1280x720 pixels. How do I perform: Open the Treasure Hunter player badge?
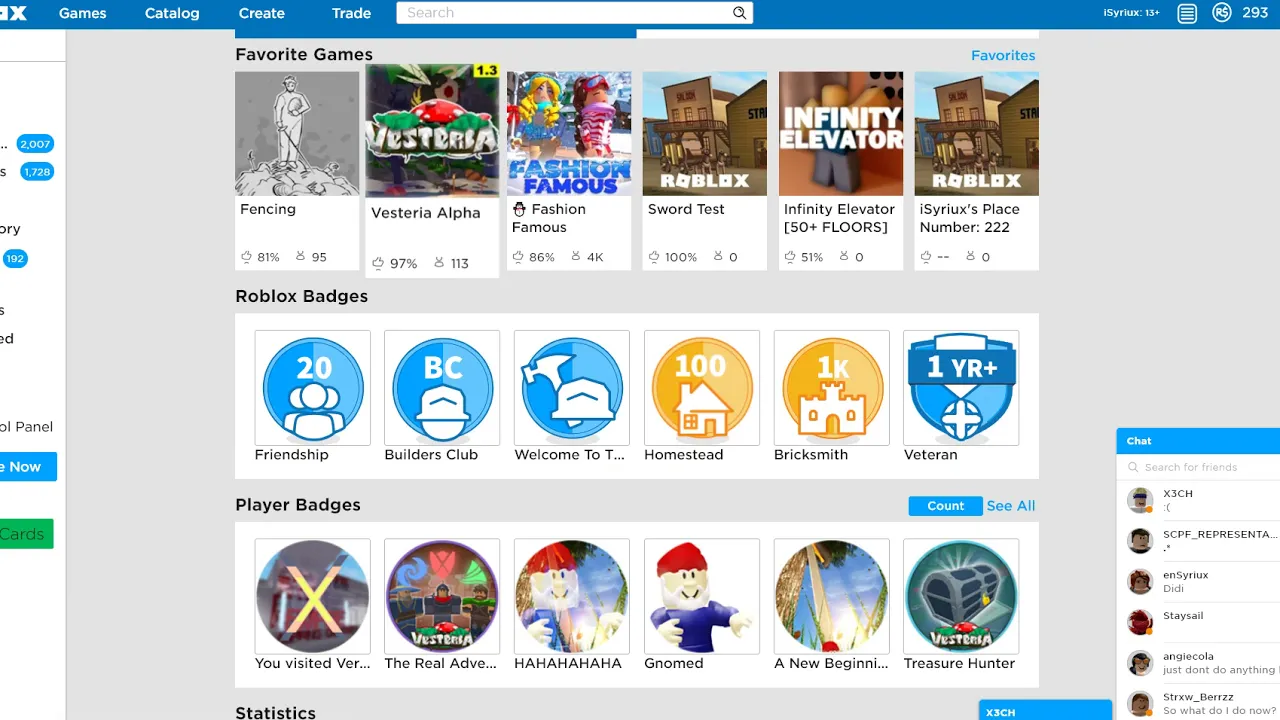tap(961, 597)
